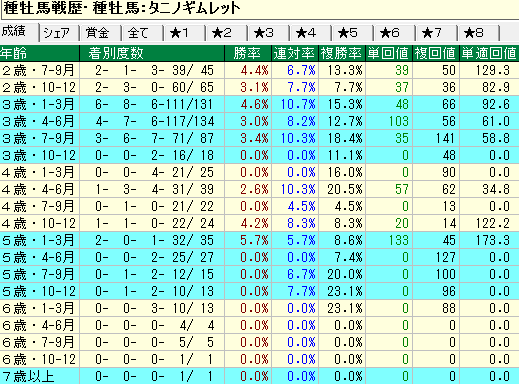Select the 5歳・4-6月 row
519x384 pixels.
(259, 257)
